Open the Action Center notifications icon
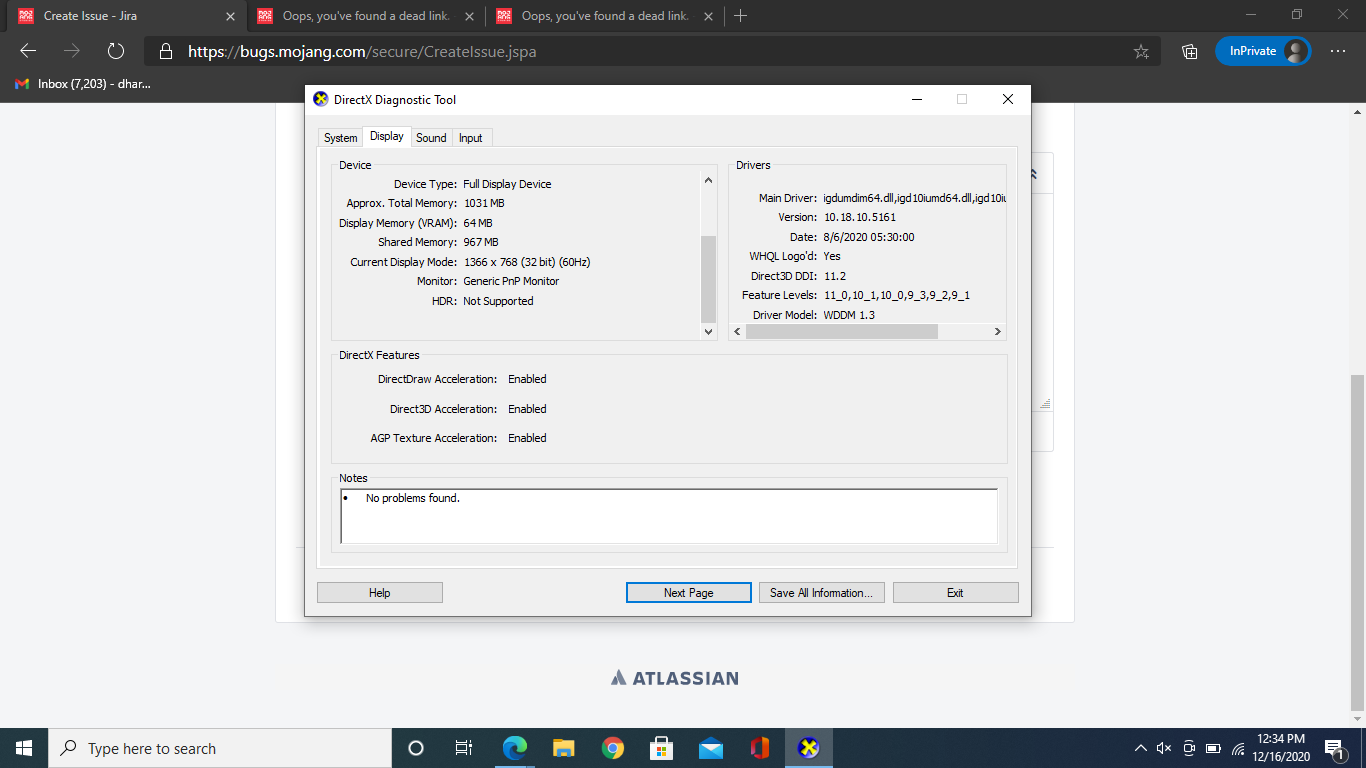 pyautogui.click(x=1335, y=748)
